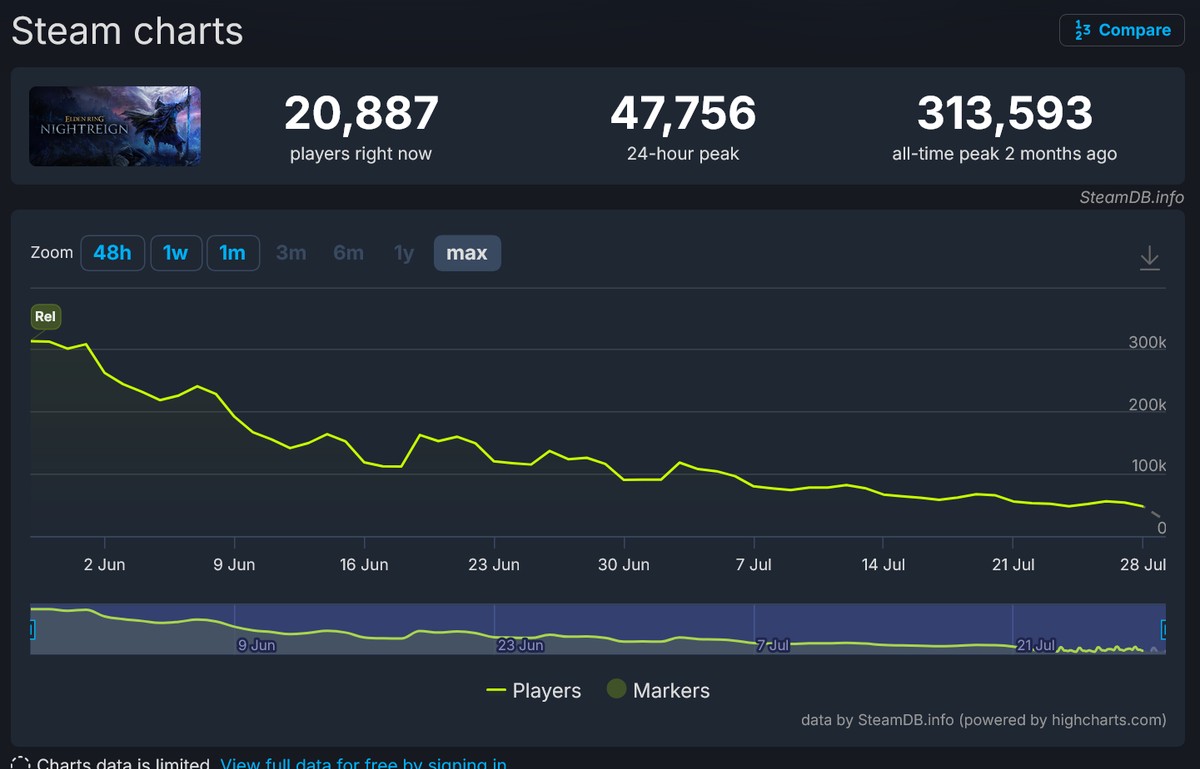
Task: Click the 28 Jul axis label
Action: (1143, 564)
